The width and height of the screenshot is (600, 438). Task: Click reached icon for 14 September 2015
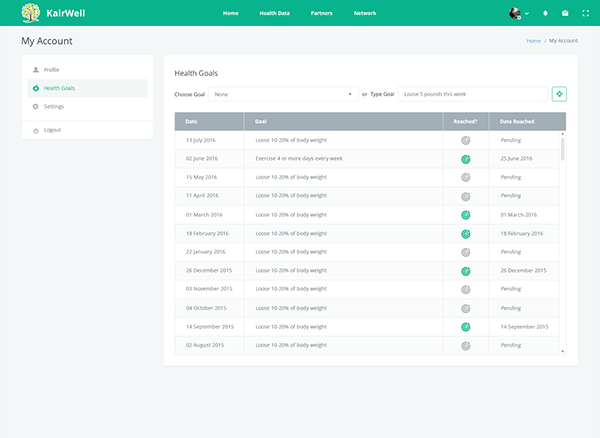tap(466, 327)
